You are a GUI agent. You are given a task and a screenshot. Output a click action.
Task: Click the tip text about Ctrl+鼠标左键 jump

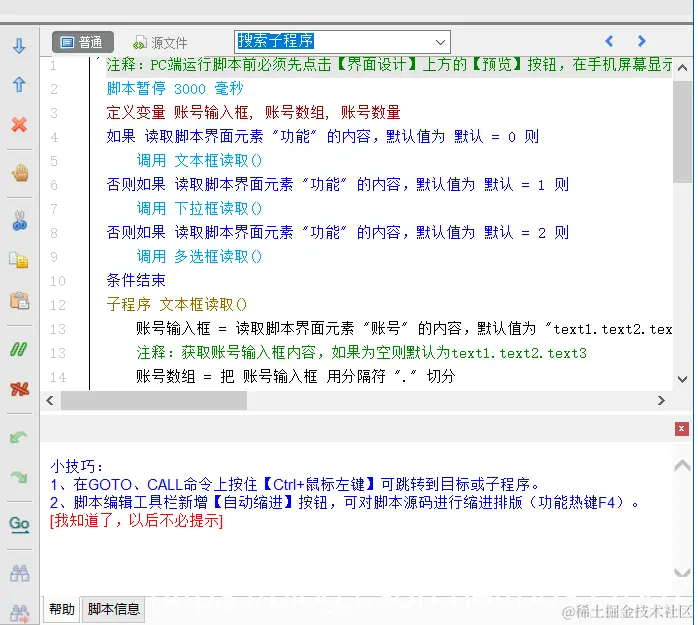click(295, 484)
